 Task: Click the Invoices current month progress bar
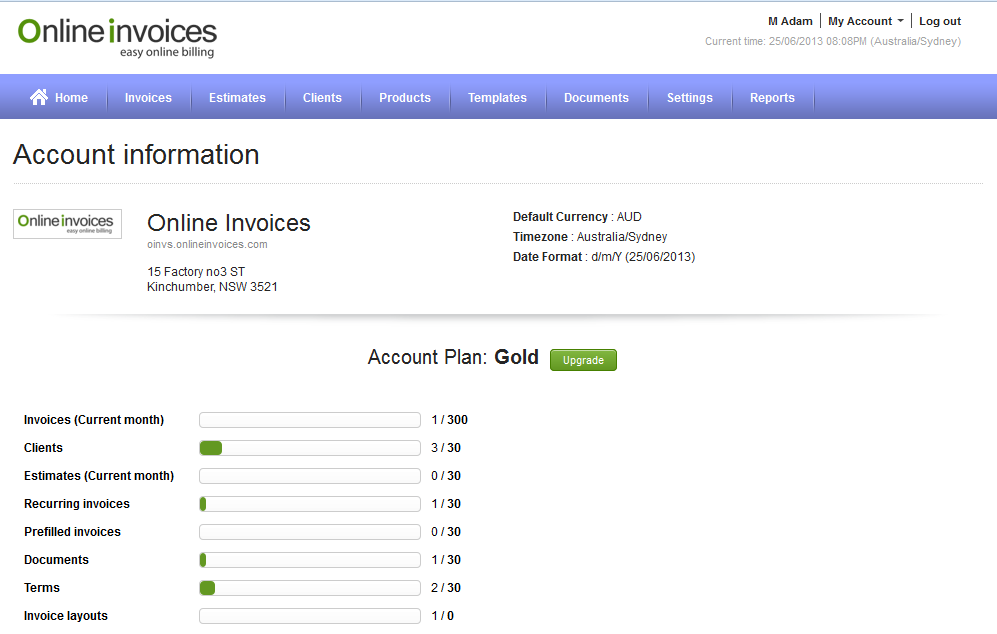click(x=310, y=420)
